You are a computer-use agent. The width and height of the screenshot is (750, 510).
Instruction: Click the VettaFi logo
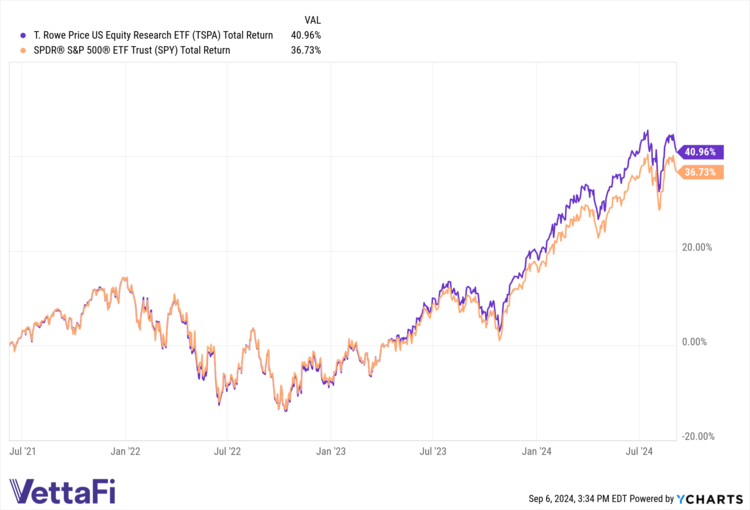[x=63, y=490]
